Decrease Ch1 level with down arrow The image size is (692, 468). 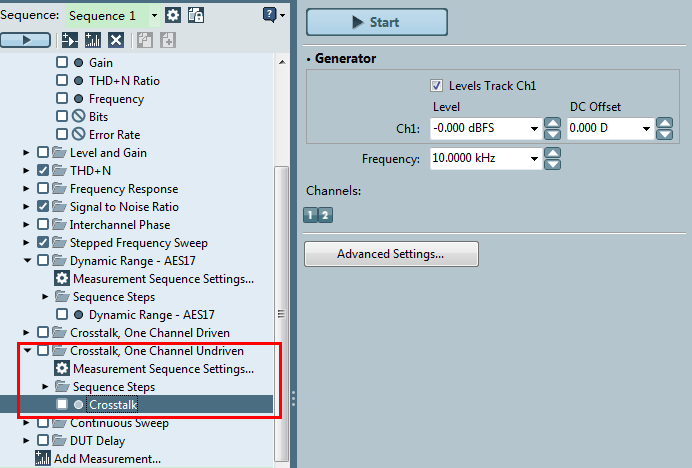553,134
